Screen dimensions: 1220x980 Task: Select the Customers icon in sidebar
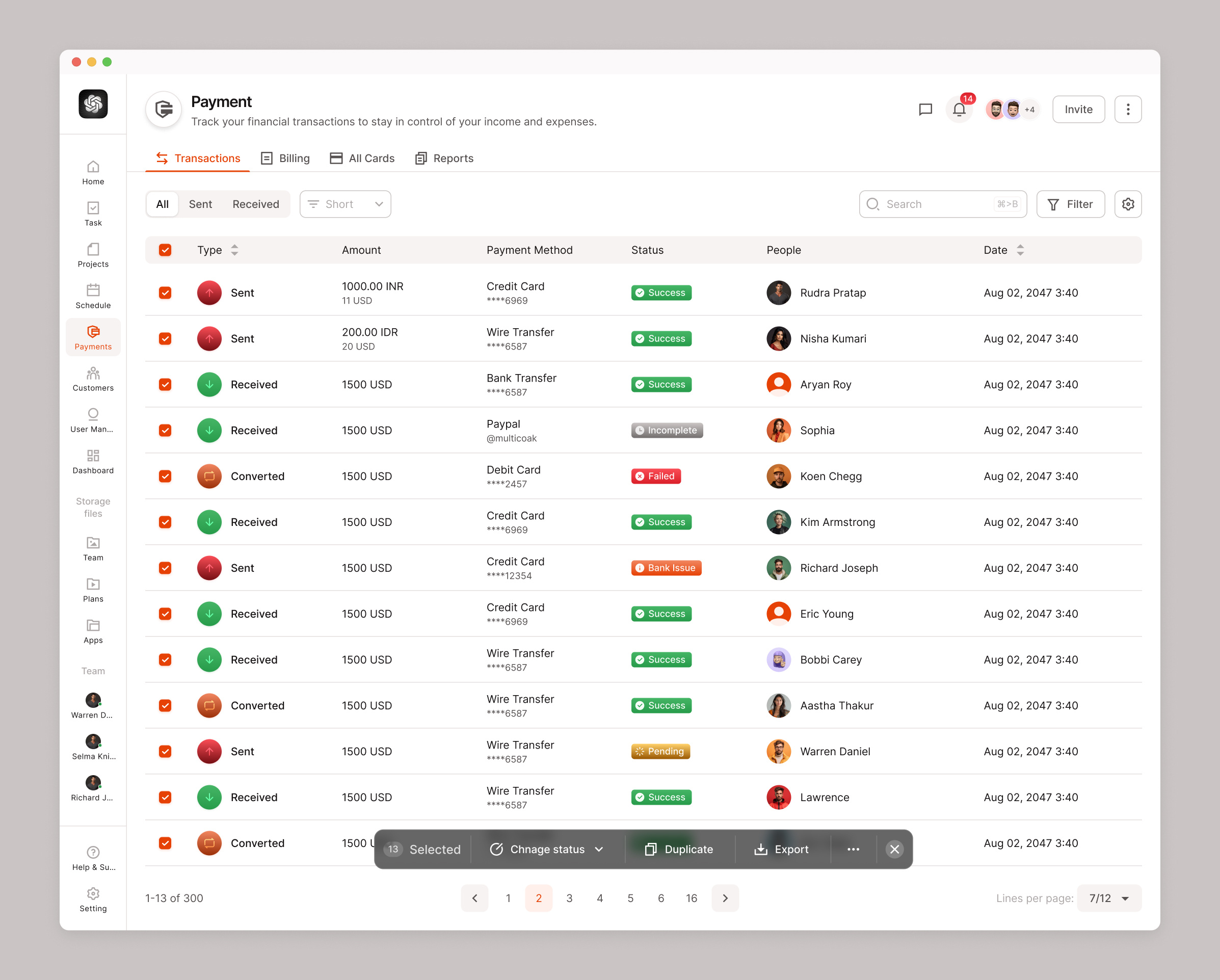tap(92, 378)
